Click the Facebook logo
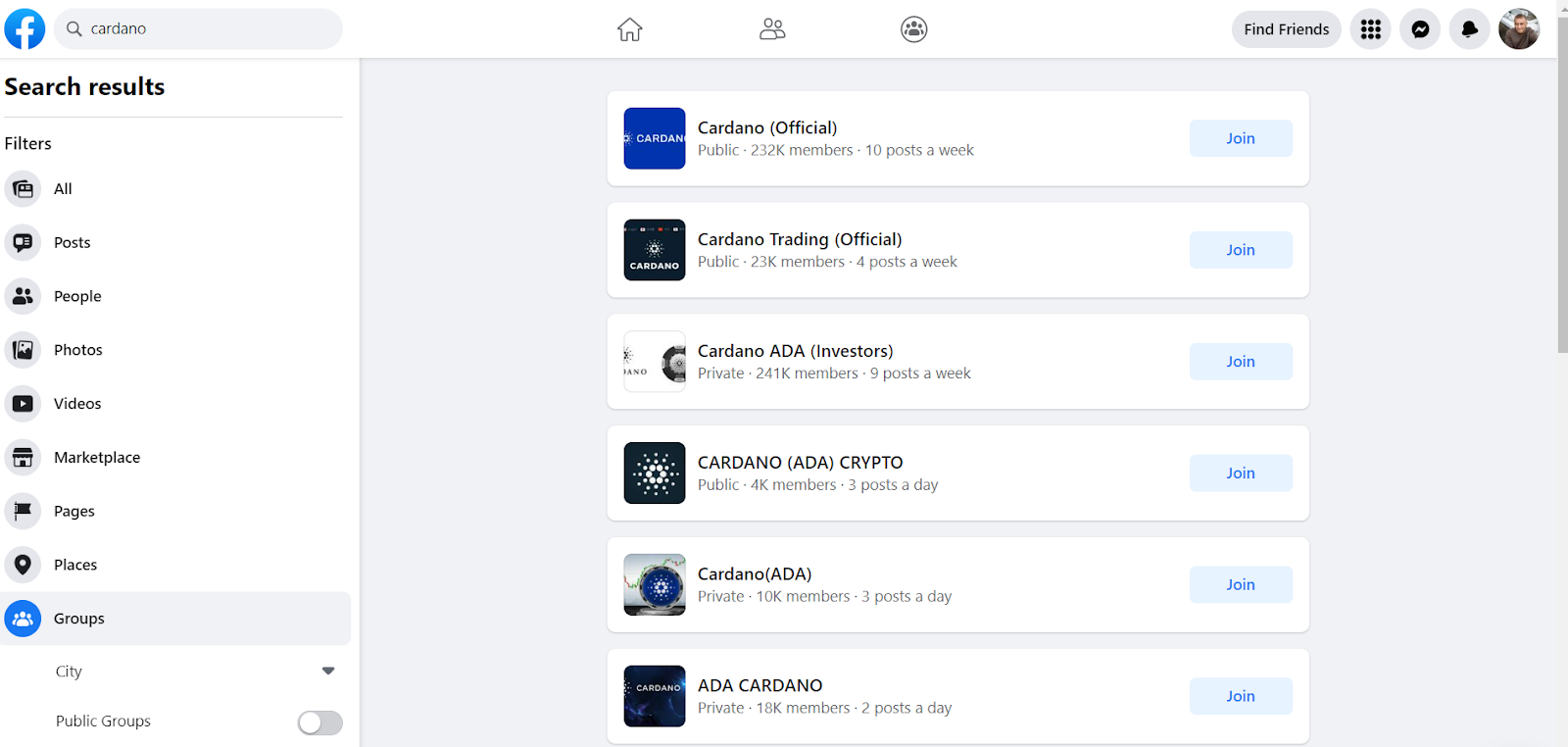This screenshot has height=747, width=1568. click(24, 29)
